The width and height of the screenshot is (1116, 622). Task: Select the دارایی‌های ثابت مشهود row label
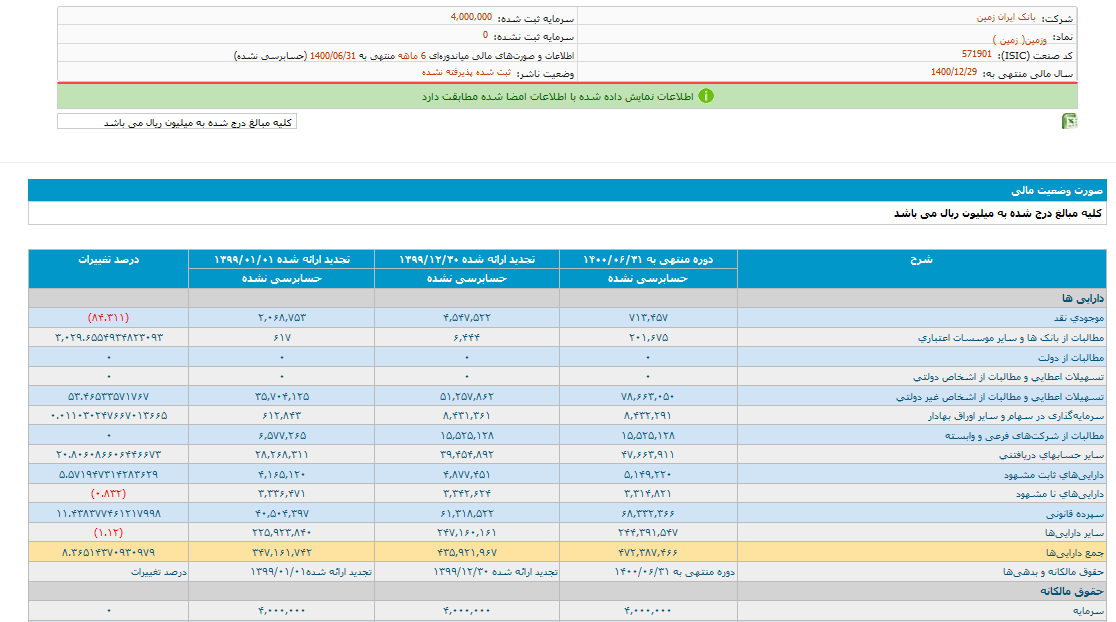click(1054, 475)
